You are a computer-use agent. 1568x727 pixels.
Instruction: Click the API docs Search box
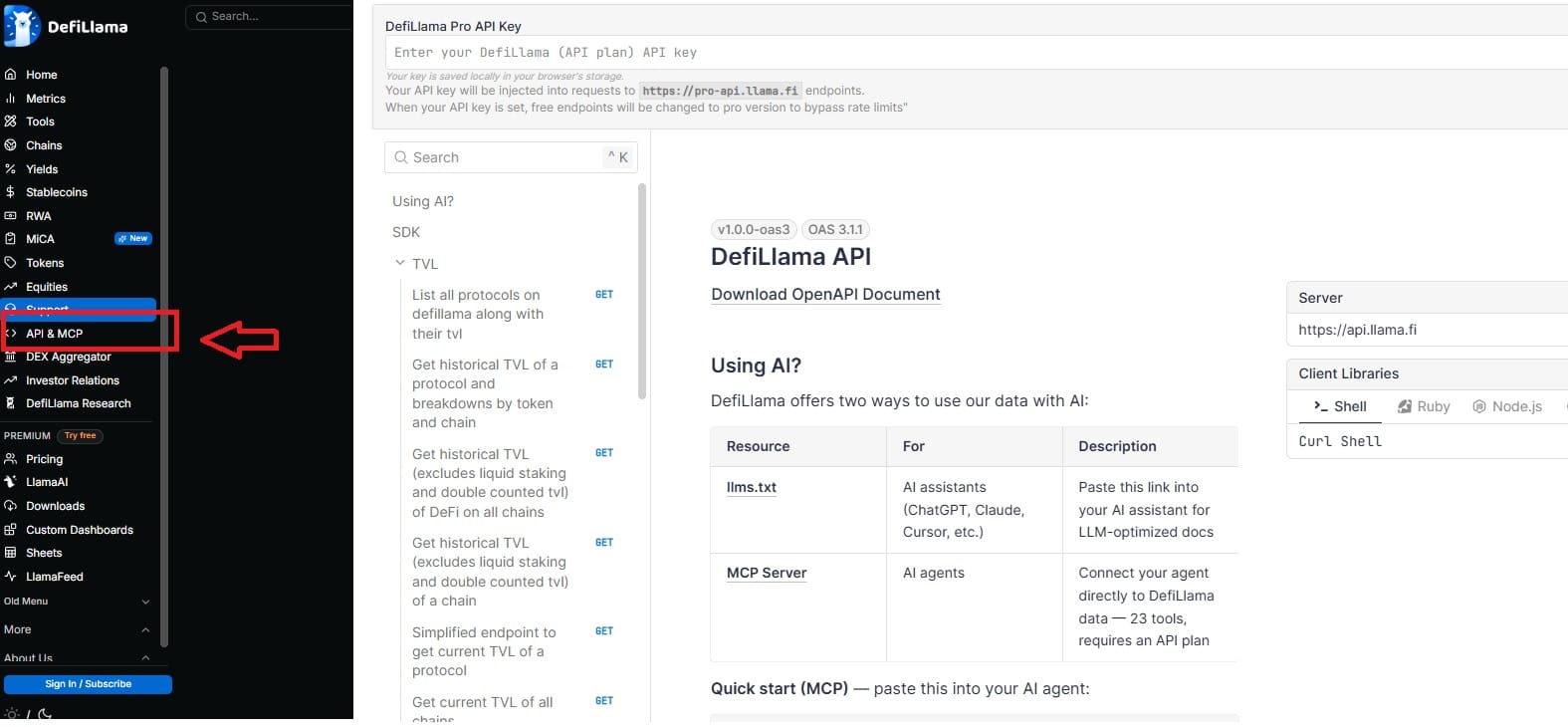click(x=511, y=157)
